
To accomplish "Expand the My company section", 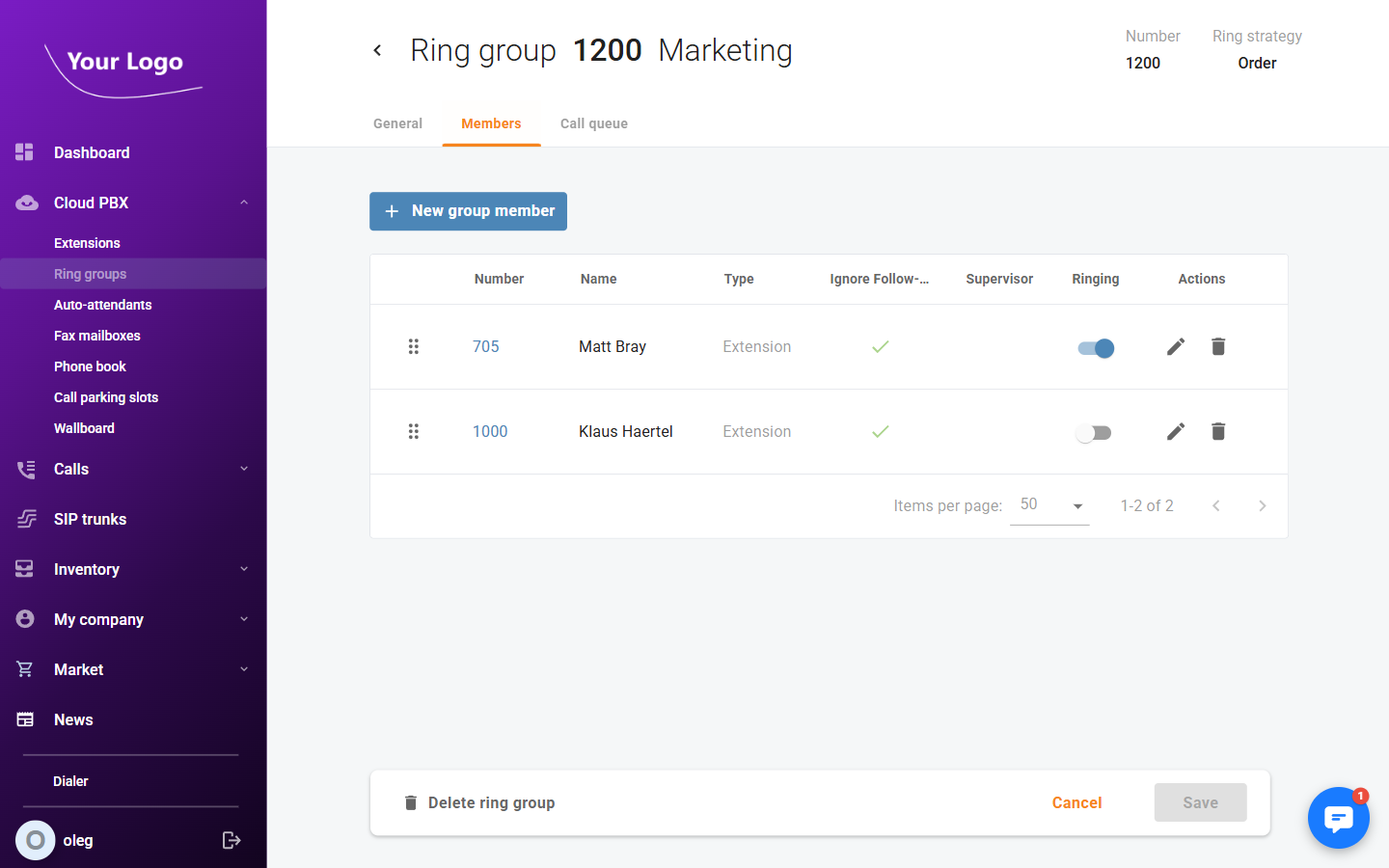I will tap(244, 619).
